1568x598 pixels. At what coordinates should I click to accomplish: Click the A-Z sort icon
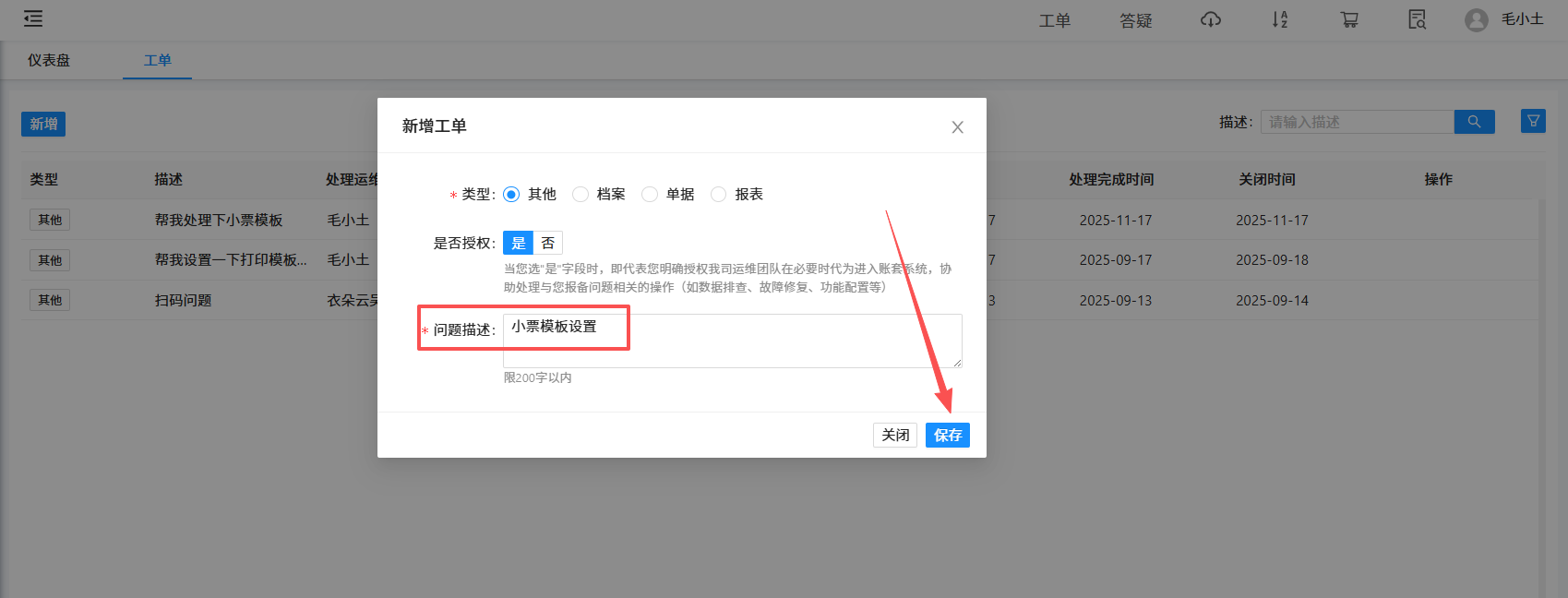[x=1279, y=19]
